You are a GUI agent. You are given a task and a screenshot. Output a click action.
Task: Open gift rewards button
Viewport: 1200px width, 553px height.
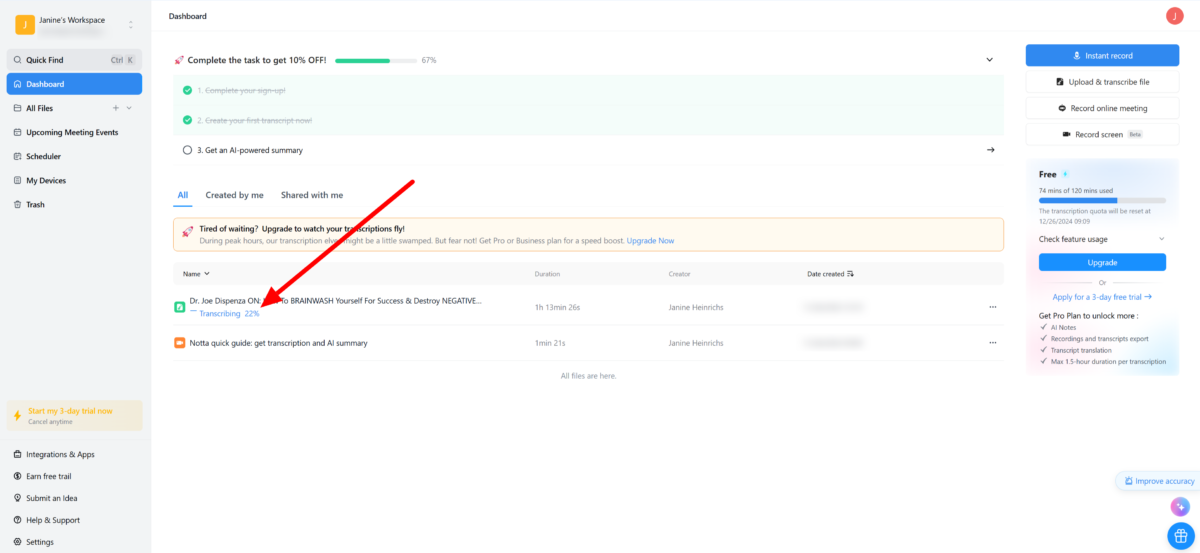pyautogui.click(x=1181, y=535)
